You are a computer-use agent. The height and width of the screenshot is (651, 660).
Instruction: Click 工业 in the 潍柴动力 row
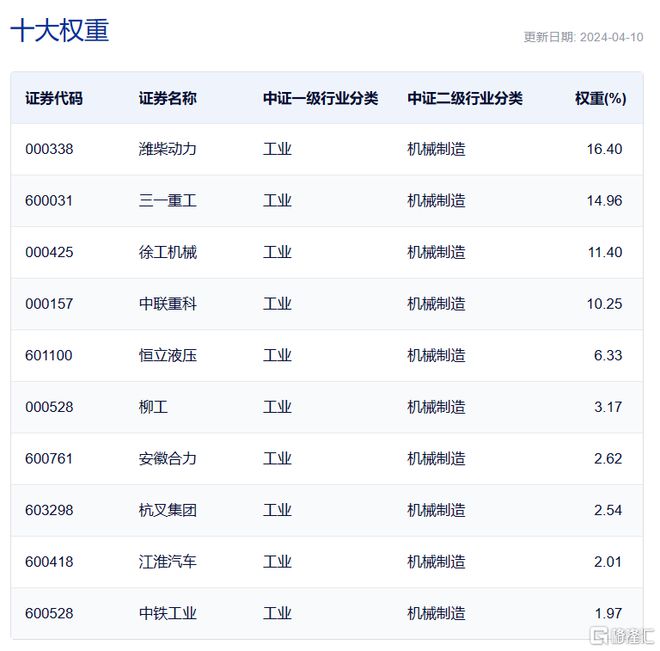pos(277,149)
